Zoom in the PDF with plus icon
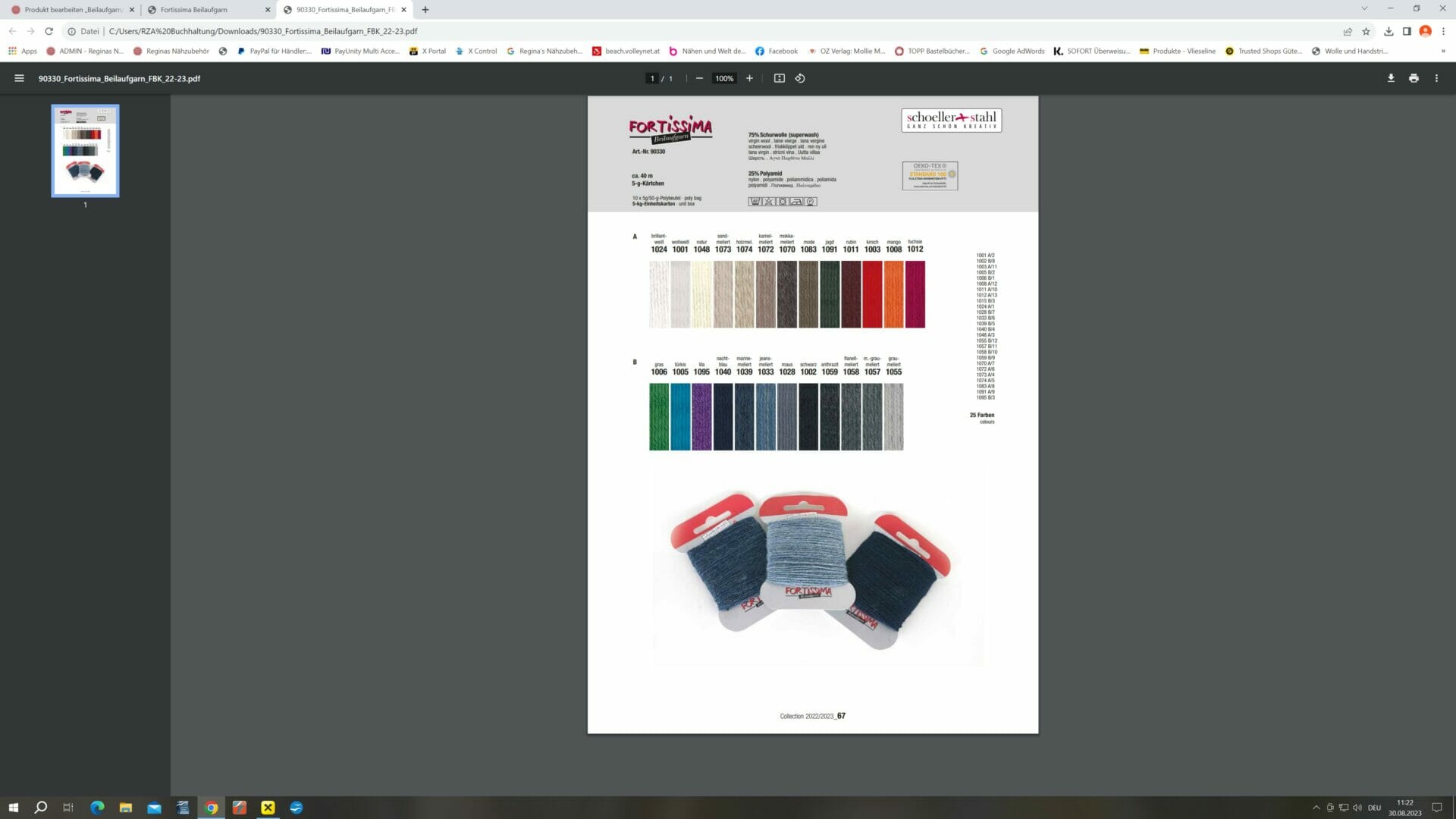1456x819 pixels. 749,78
